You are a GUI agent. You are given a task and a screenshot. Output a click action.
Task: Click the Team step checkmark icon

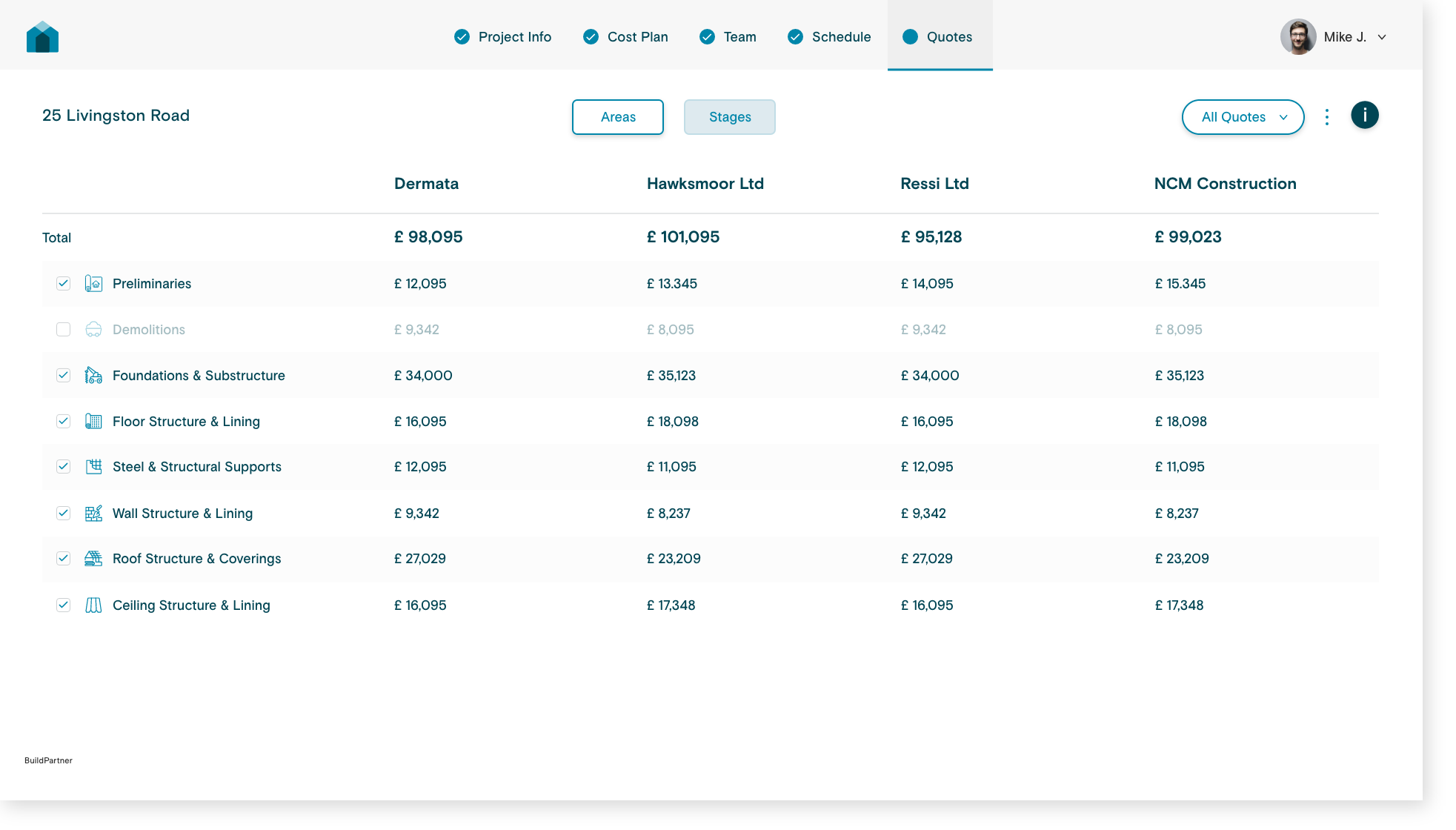[x=707, y=37]
